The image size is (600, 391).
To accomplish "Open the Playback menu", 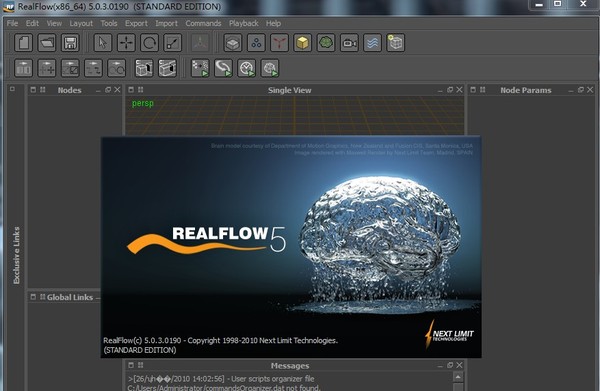I will [244, 23].
